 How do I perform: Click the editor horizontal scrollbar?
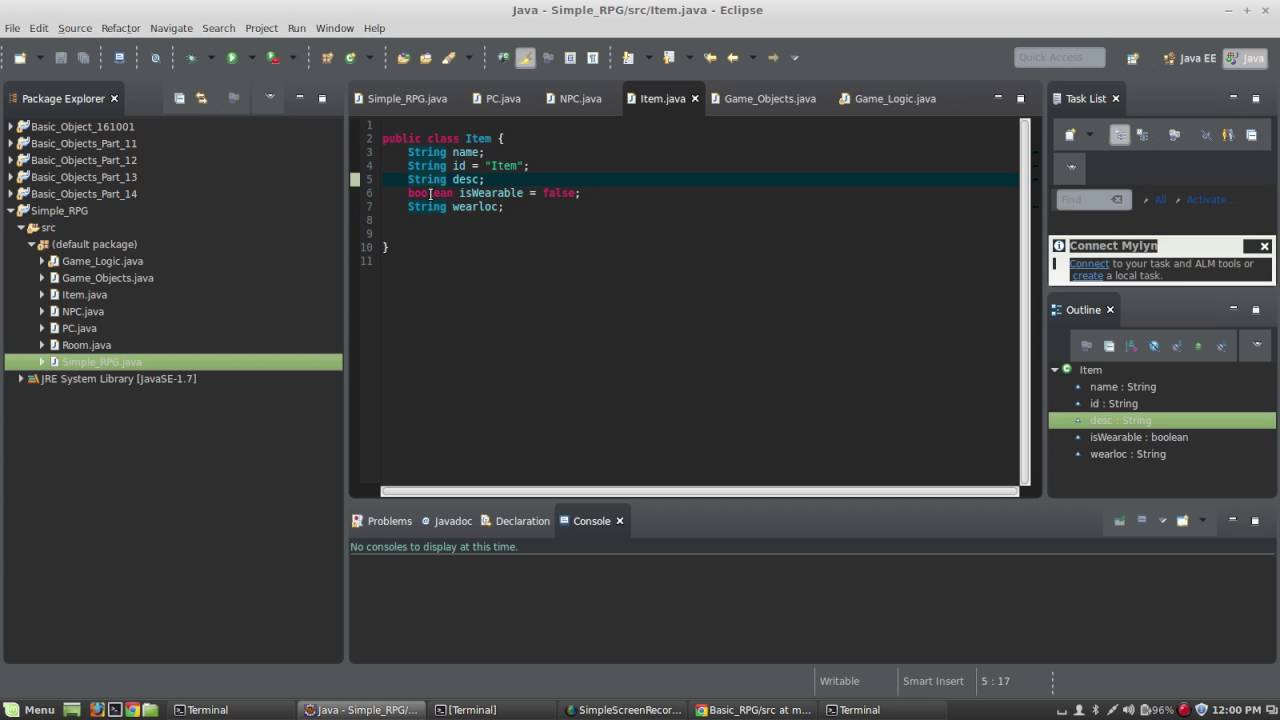tap(699, 491)
